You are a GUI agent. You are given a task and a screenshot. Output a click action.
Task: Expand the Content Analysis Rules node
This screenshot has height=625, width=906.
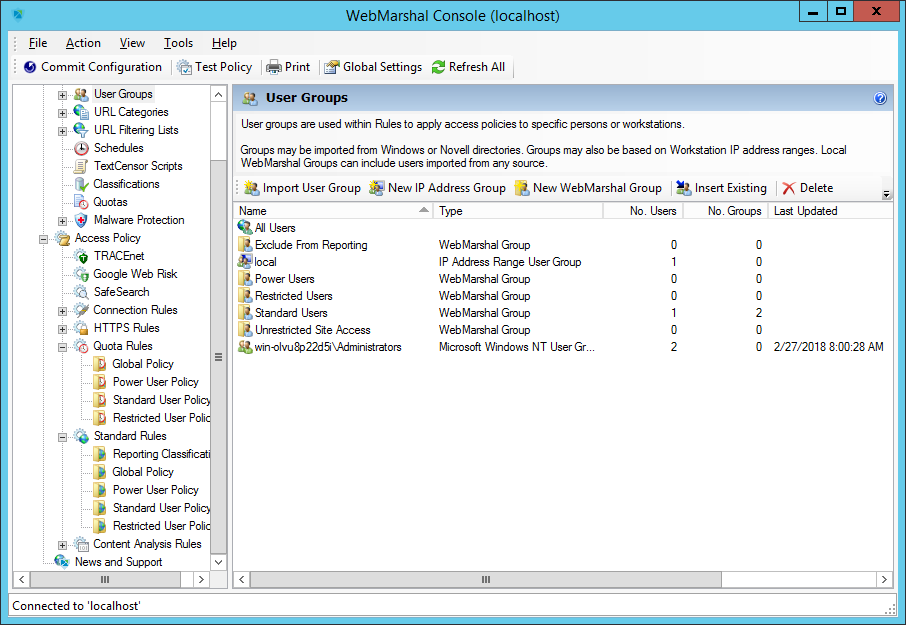click(x=62, y=545)
